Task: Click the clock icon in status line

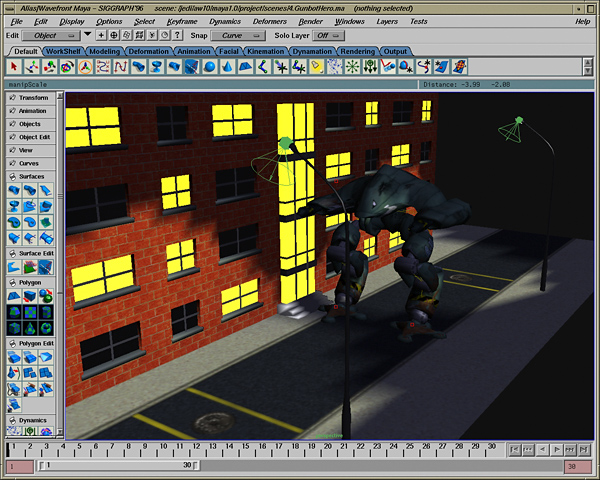Action: [x=165, y=36]
